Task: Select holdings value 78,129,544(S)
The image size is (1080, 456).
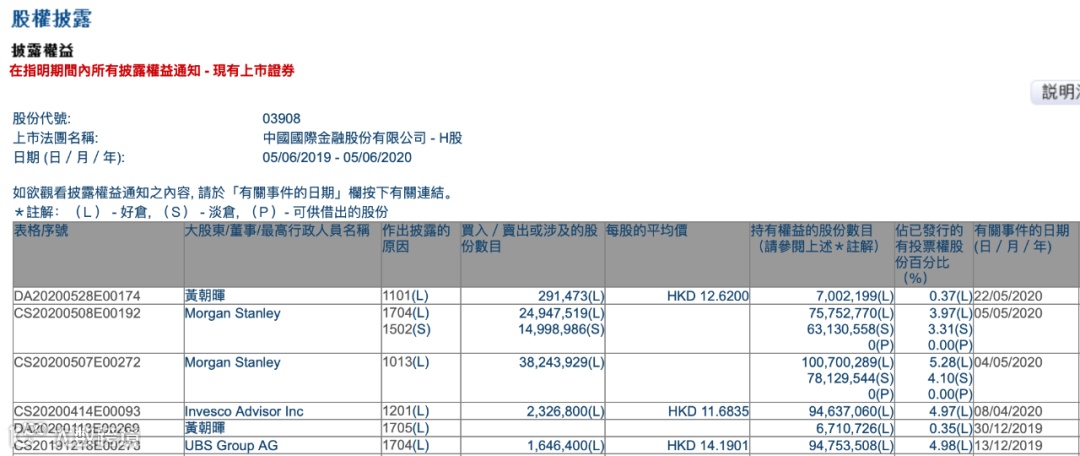Action: click(x=849, y=379)
